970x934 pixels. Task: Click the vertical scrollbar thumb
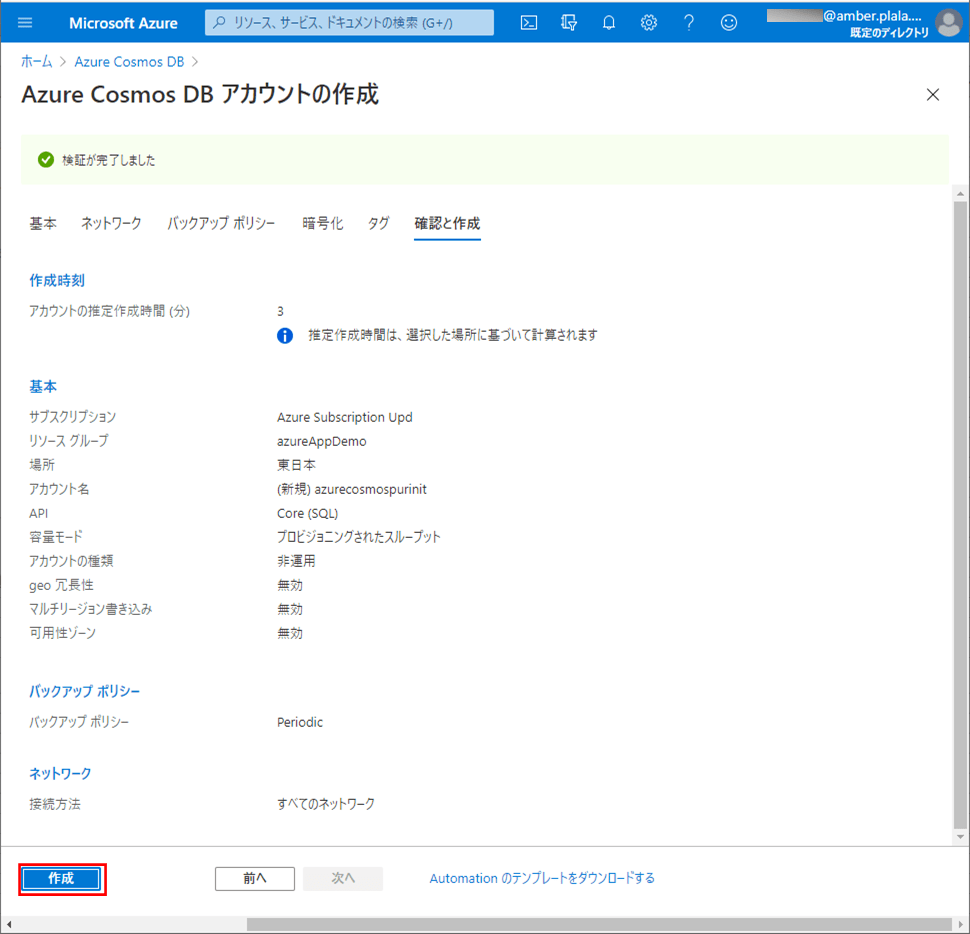[959, 513]
